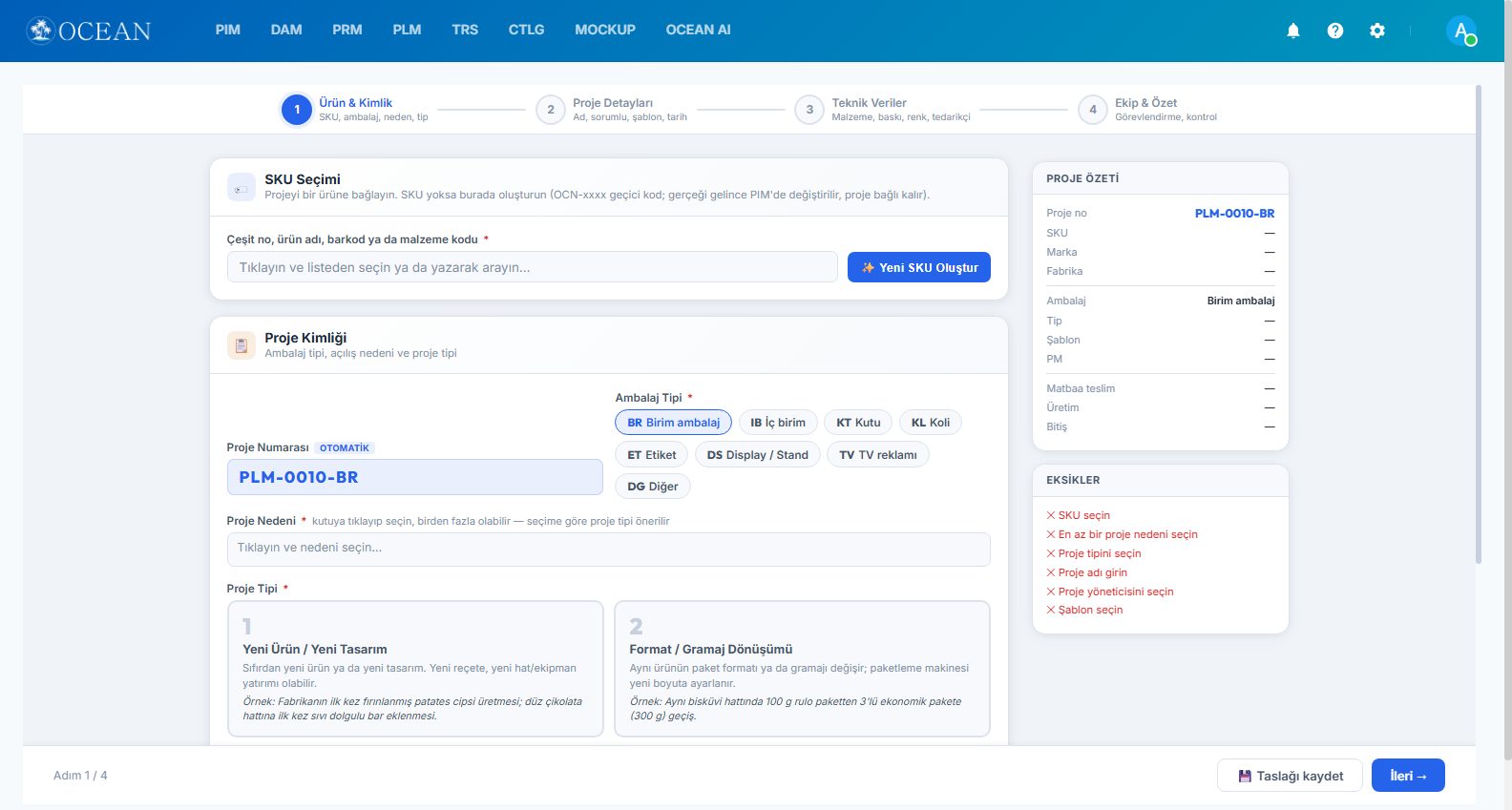Open the CTLG menu item

point(526,30)
